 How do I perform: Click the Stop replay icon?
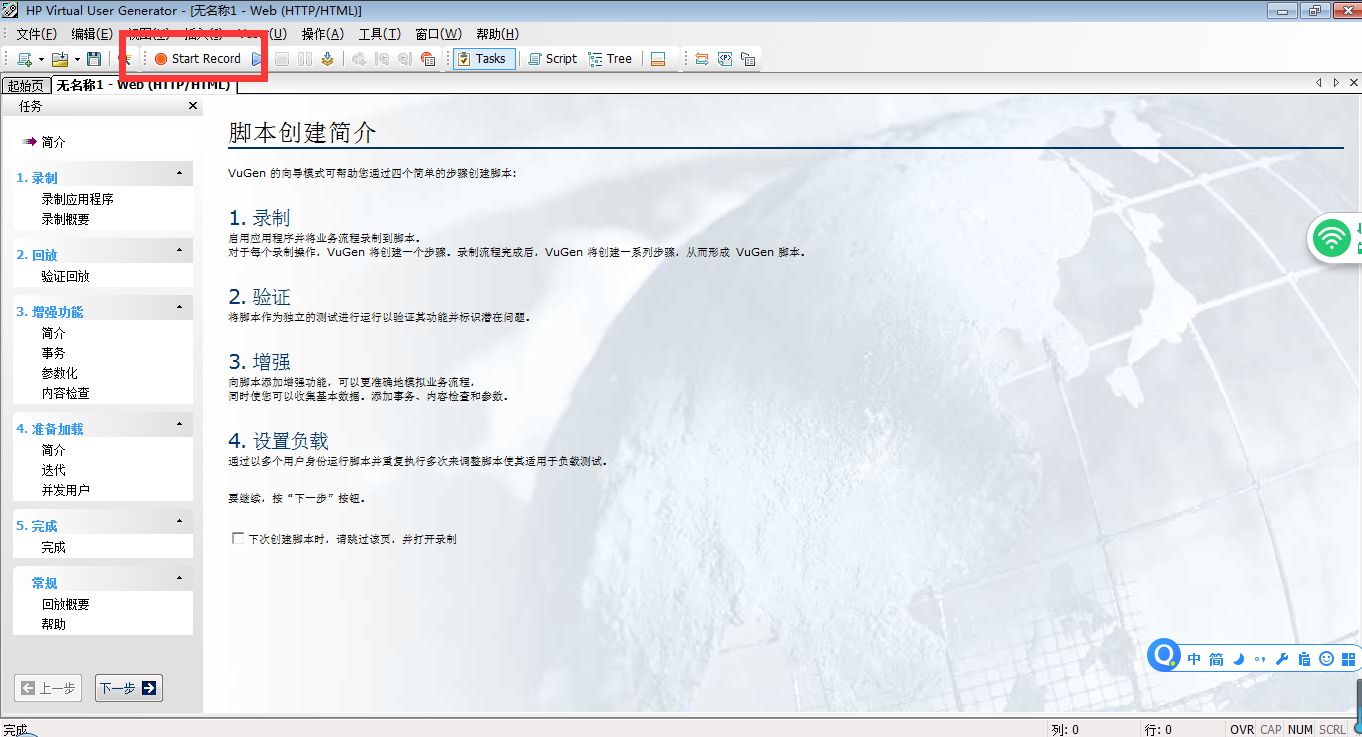(283, 59)
